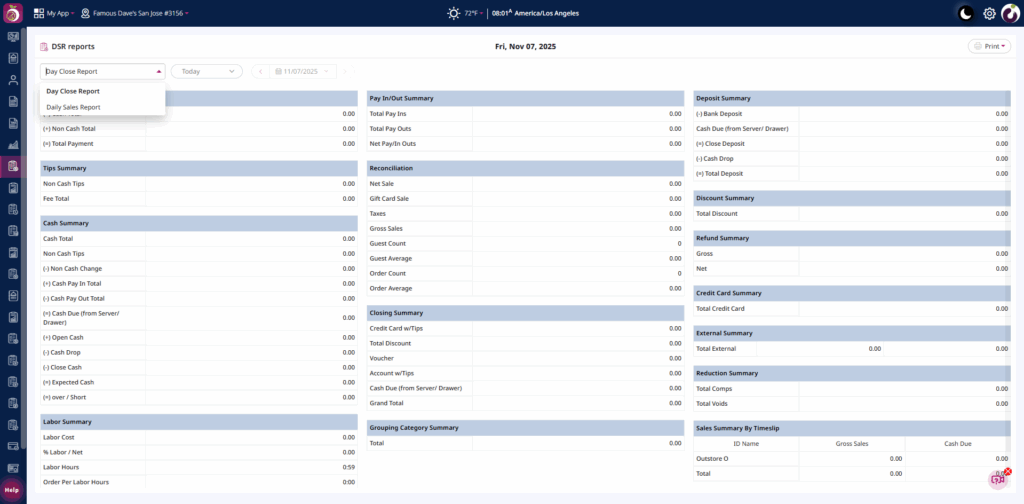Collapse the Day Close Report dropdown
This screenshot has height=504, width=1024.
[102, 71]
